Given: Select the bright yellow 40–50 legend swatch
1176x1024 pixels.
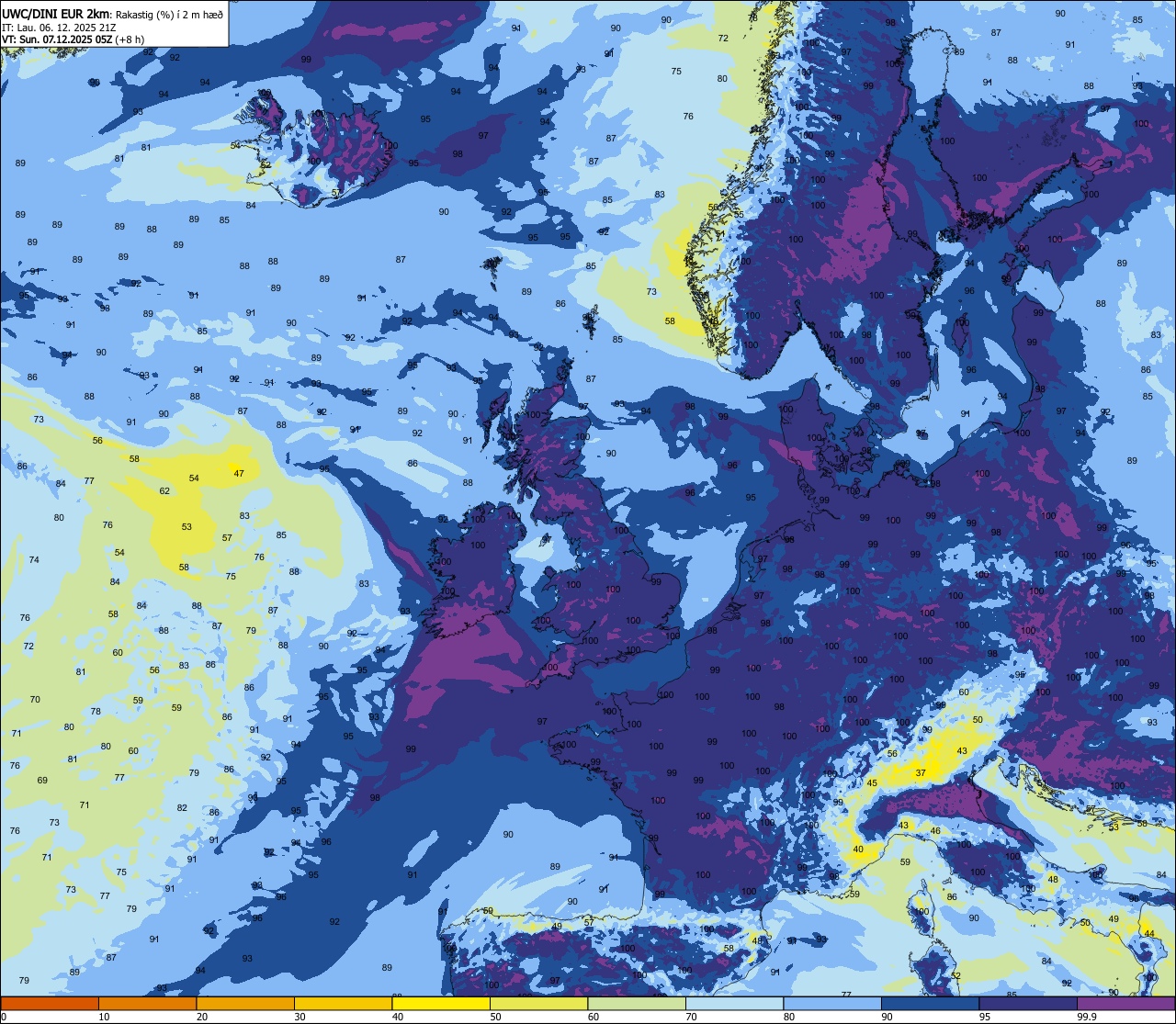Looking at the screenshot, I should pyautogui.click(x=441, y=1003).
